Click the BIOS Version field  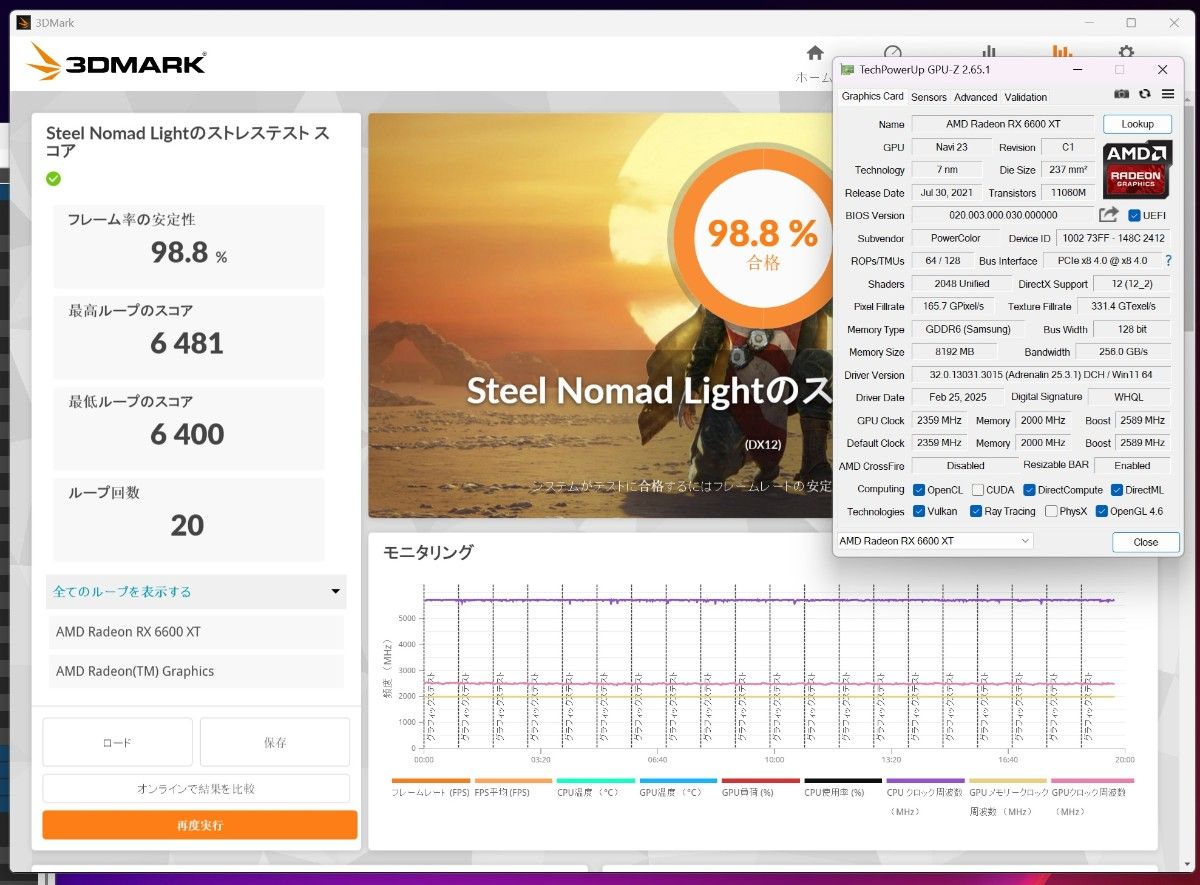tap(1003, 215)
